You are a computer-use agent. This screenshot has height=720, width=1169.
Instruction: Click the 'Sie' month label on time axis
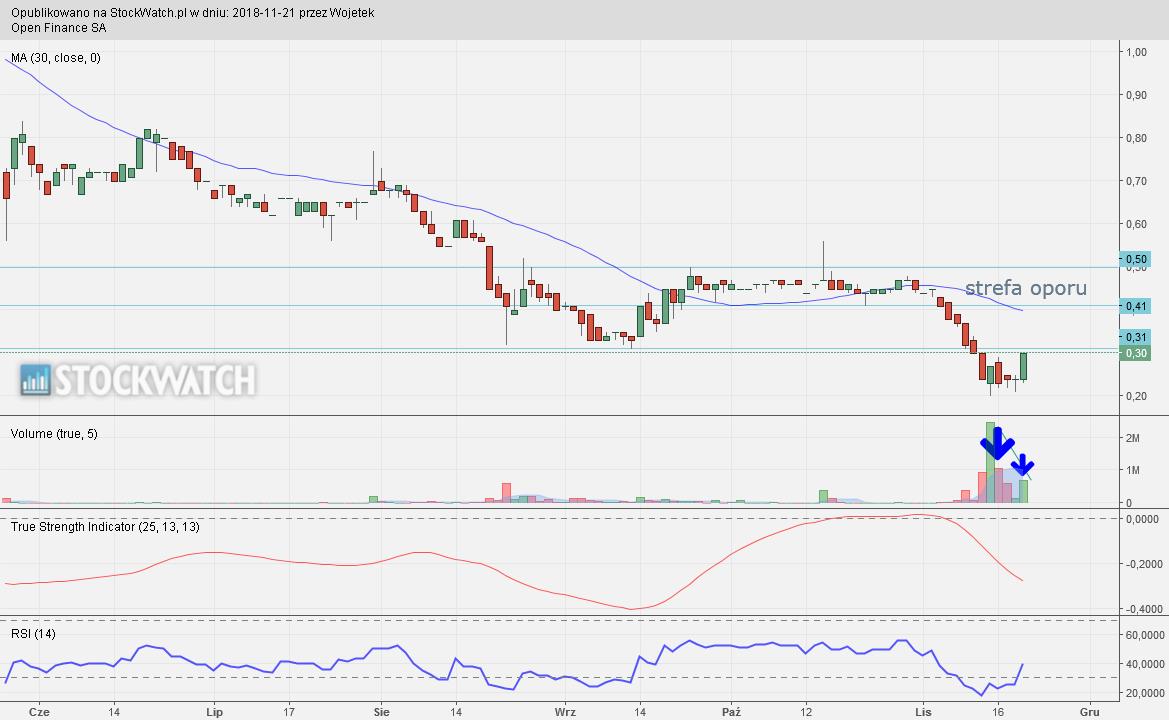(382, 712)
